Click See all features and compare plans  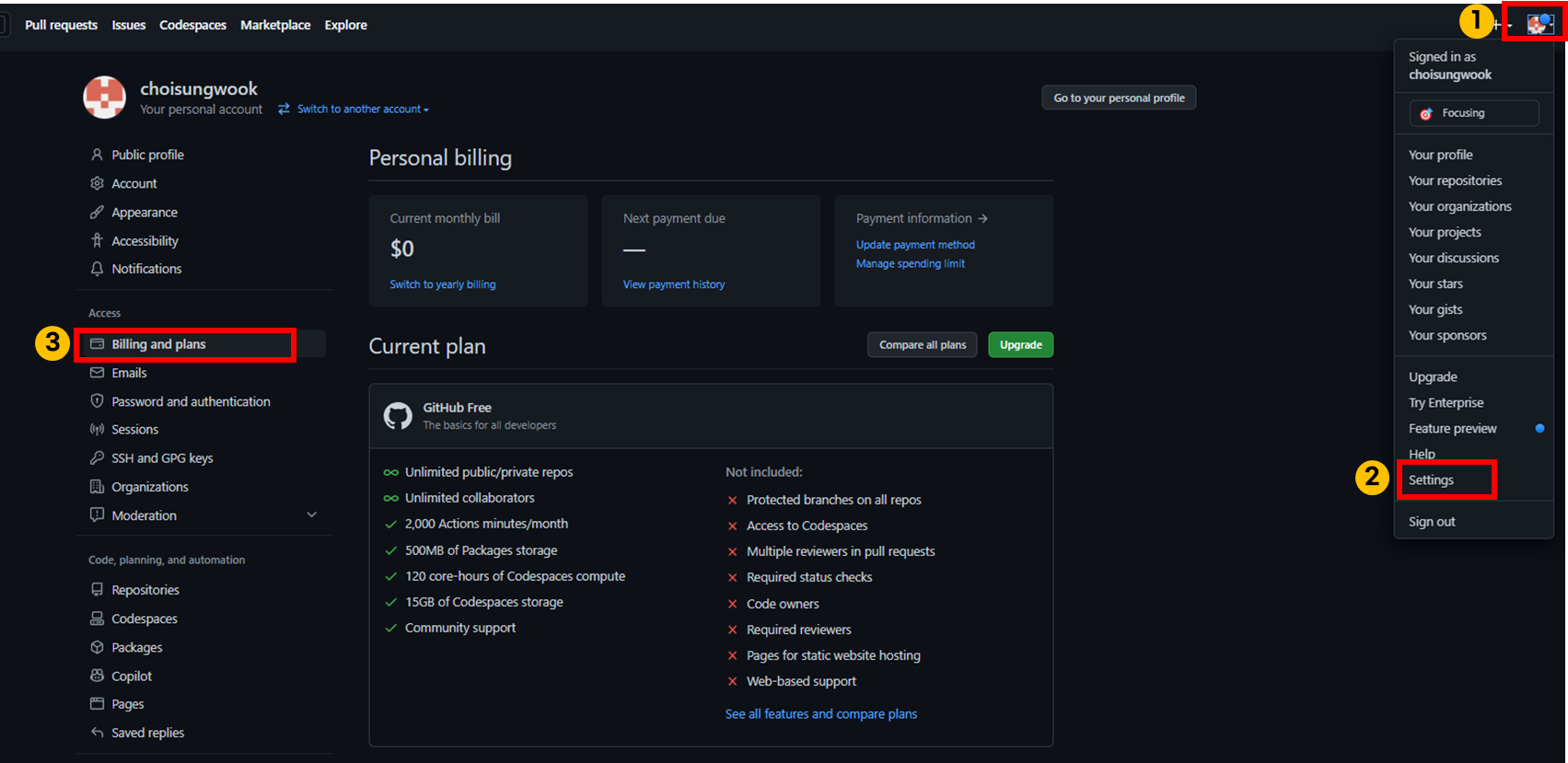821,713
